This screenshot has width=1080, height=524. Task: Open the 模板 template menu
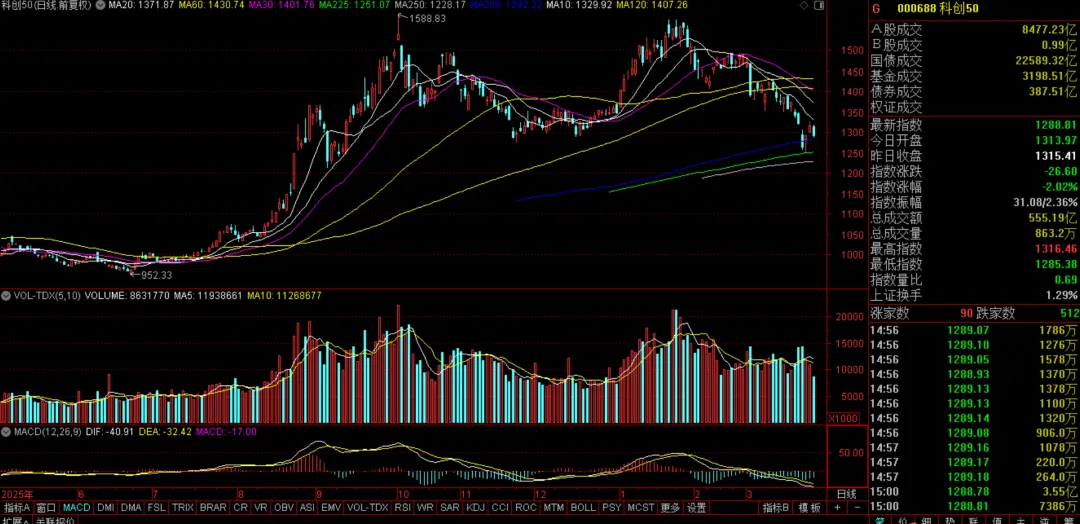[810, 507]
